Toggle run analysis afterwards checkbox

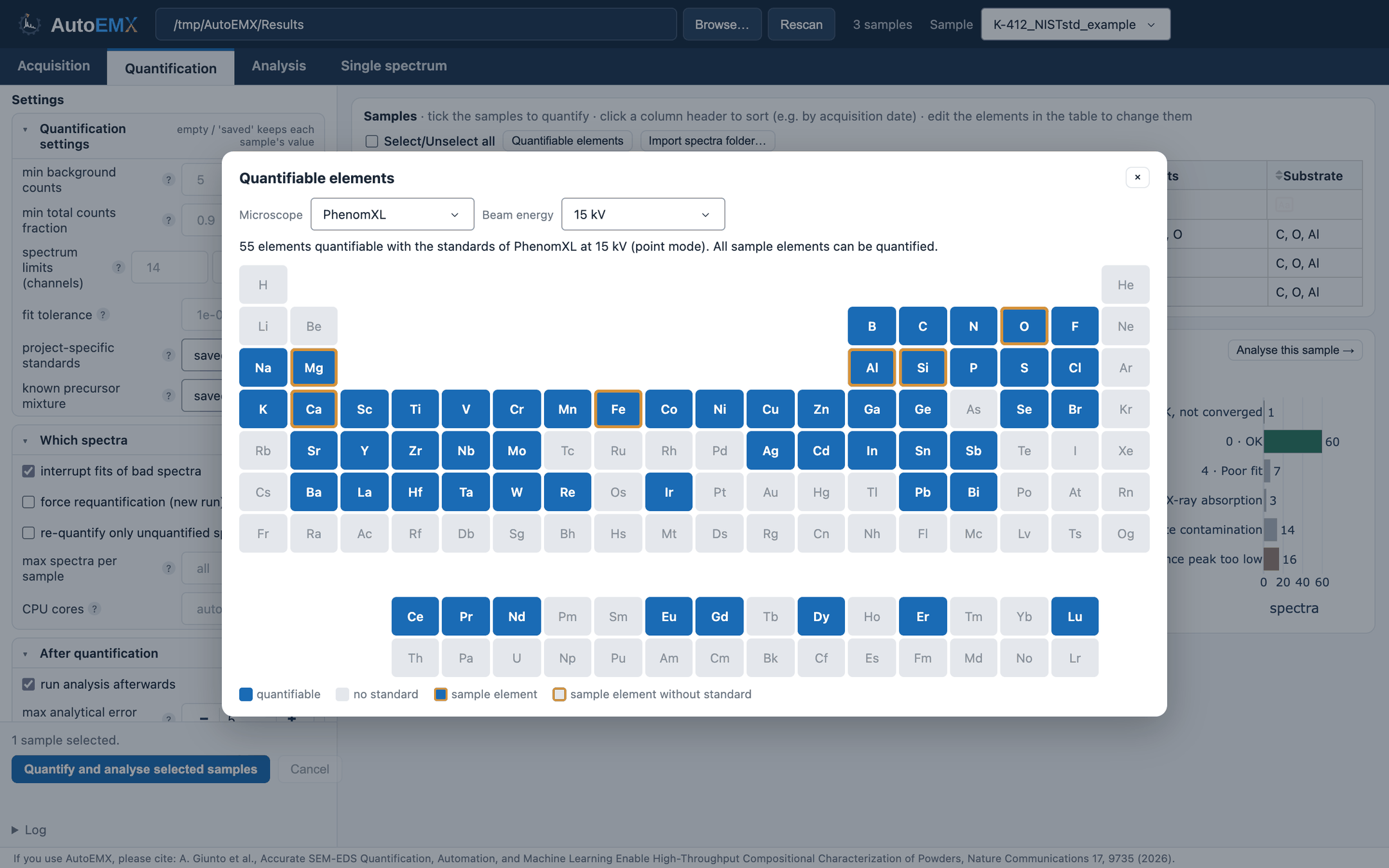point(28,684)
